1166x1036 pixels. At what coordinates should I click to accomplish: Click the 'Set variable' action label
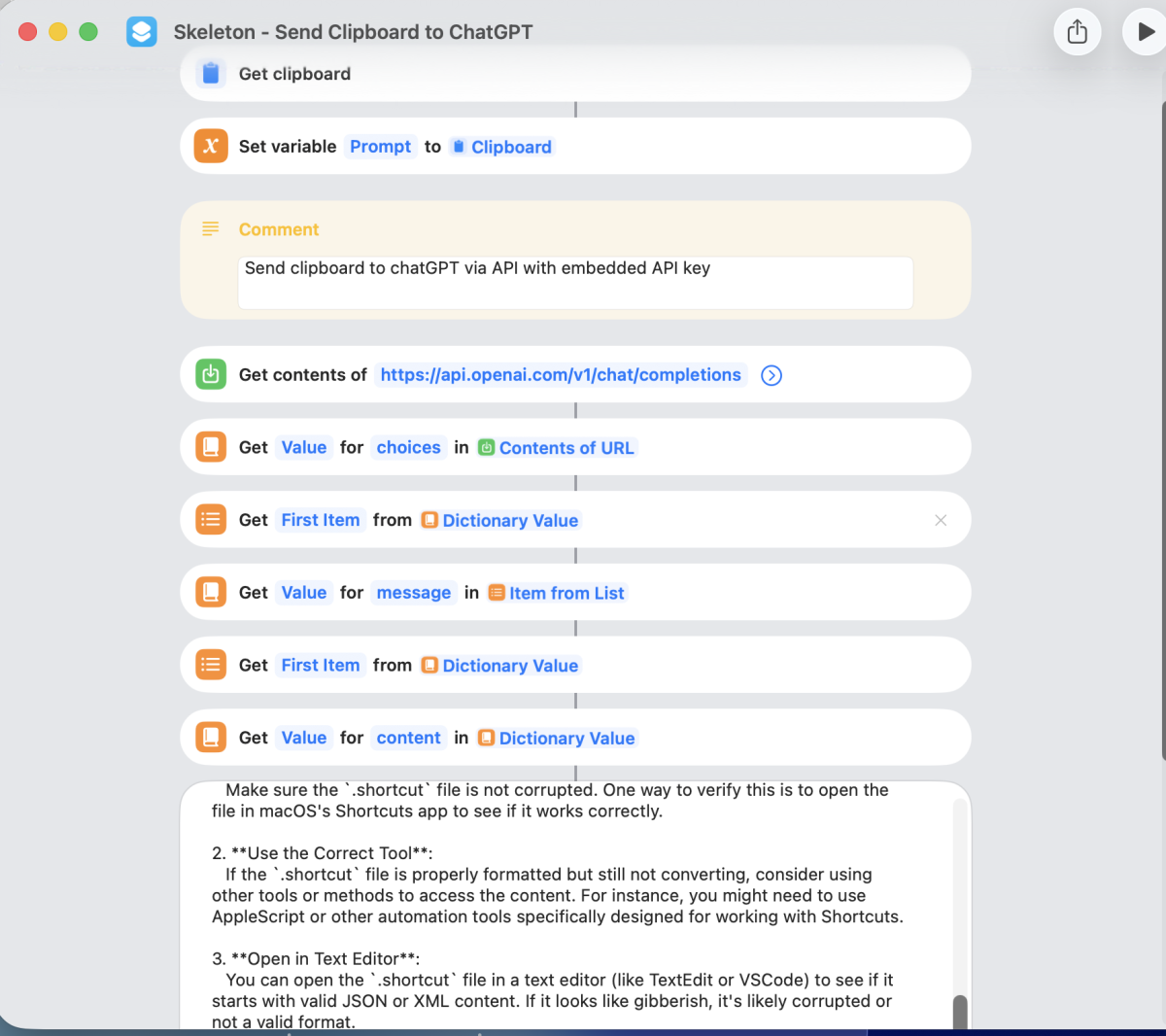tap(288, 147)
